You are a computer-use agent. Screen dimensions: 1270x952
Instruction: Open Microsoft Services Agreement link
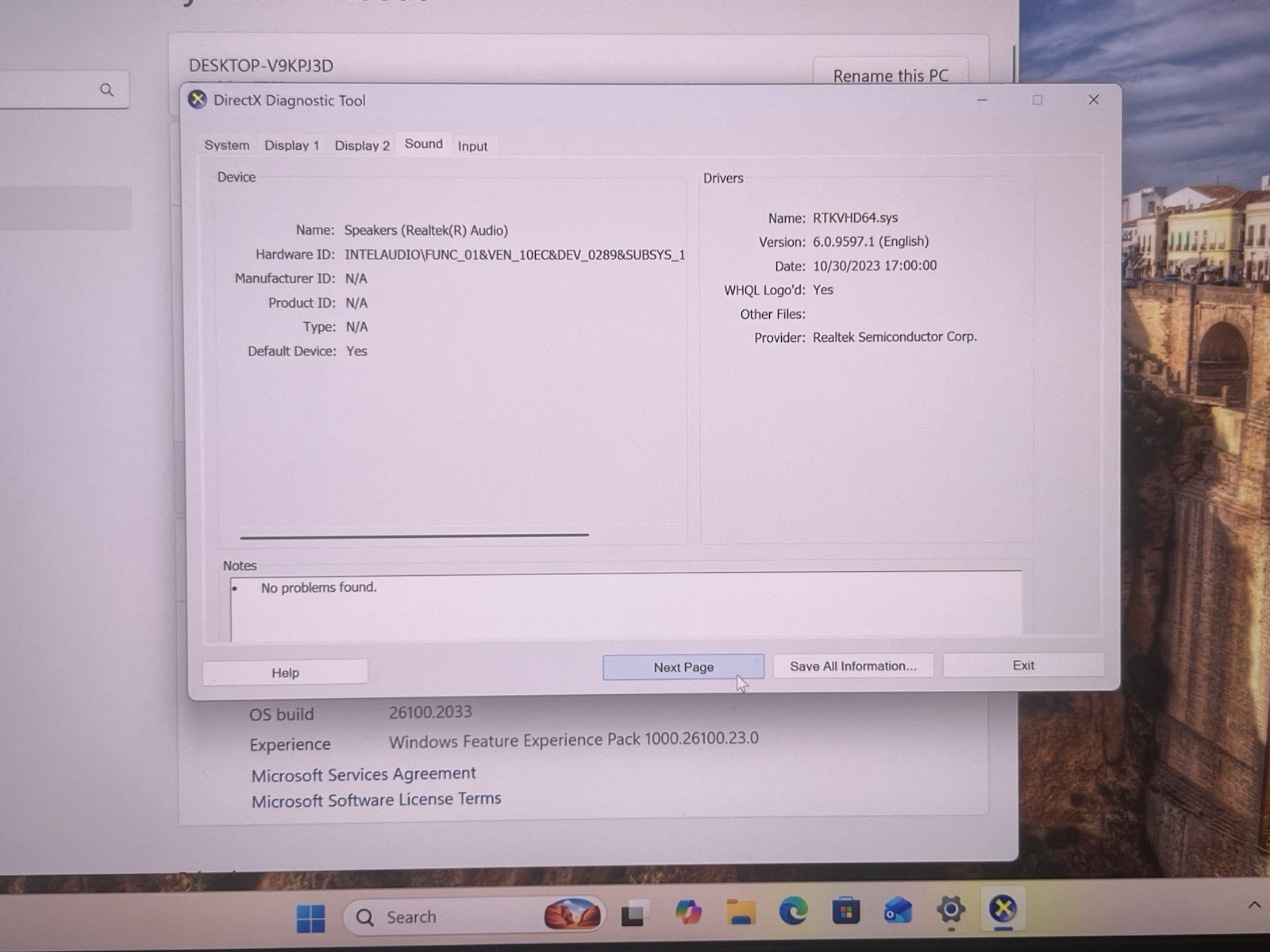364,774
